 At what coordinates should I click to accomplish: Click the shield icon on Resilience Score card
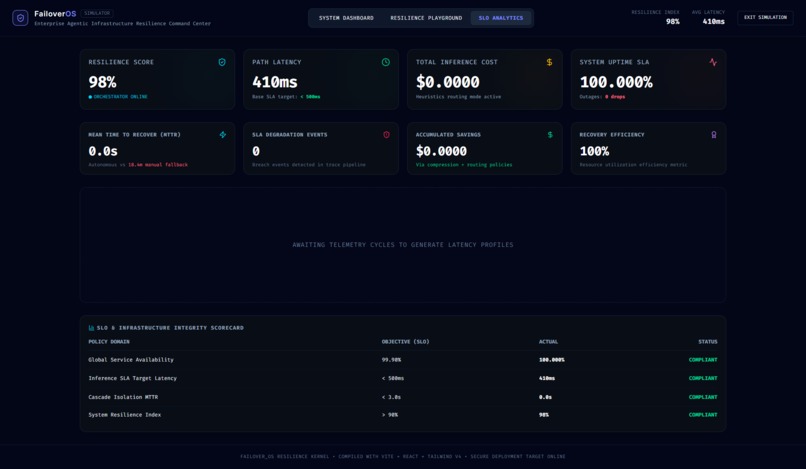pyautogui.click(x=222, y=62)
